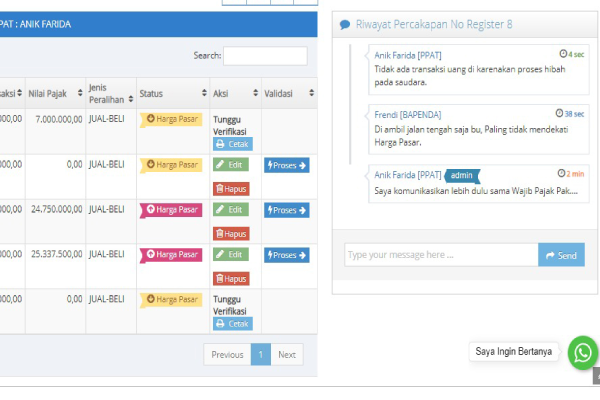Go to the Next table page

[x=287, y=354]
